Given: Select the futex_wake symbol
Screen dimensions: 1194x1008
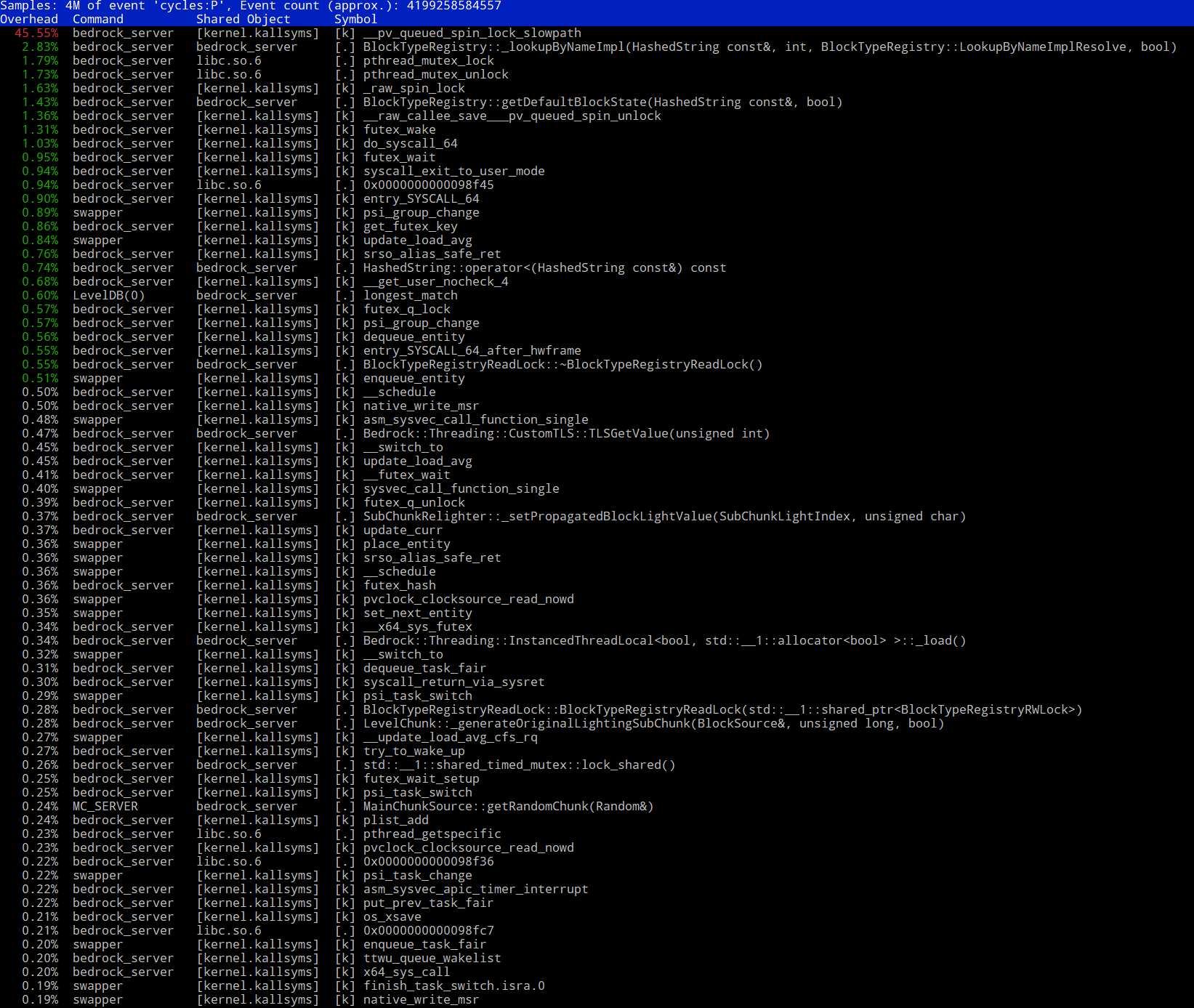Looking at the screenshot, I should [x=400, y=130].
